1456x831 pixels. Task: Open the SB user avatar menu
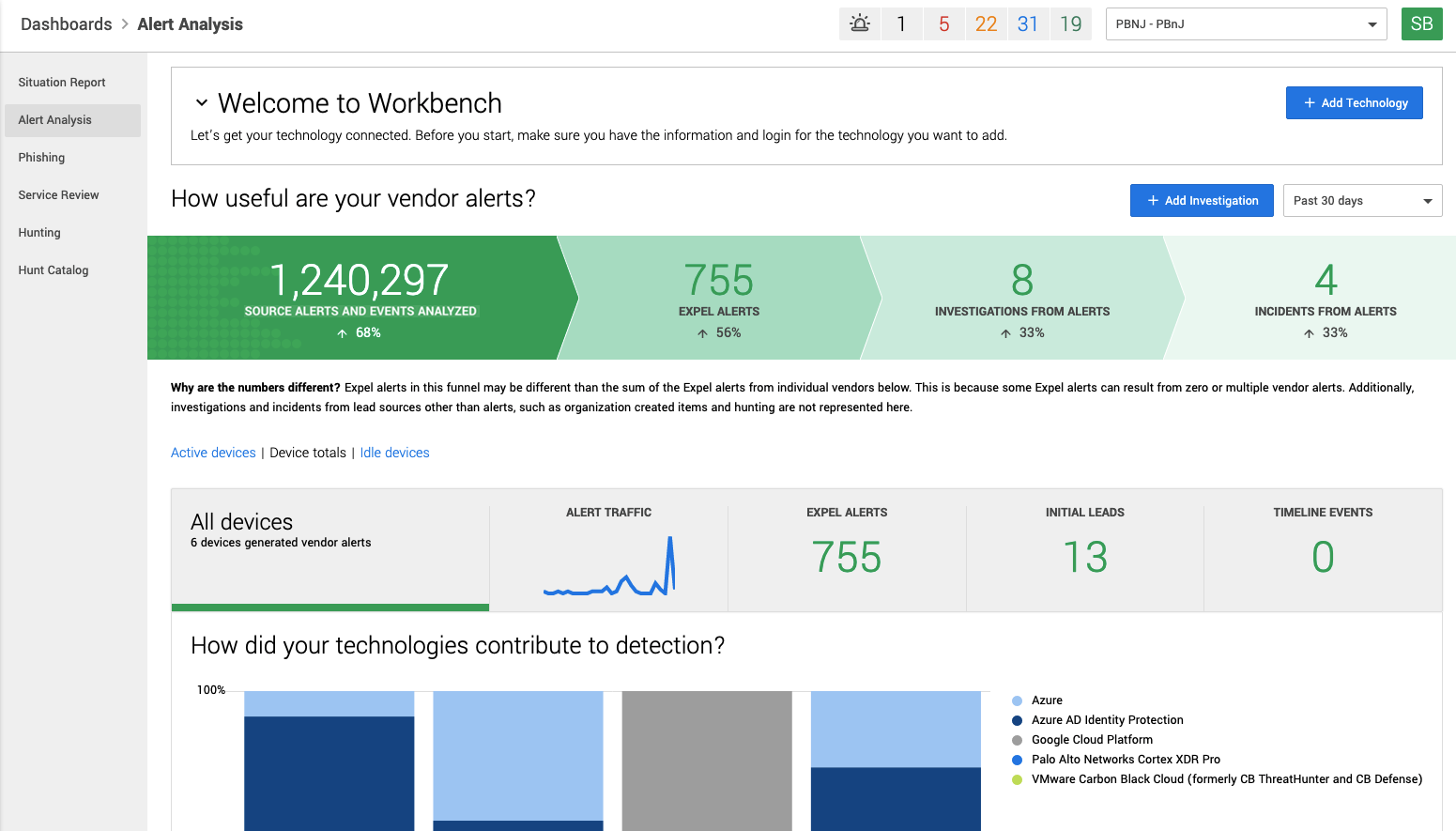[1421, 24]
